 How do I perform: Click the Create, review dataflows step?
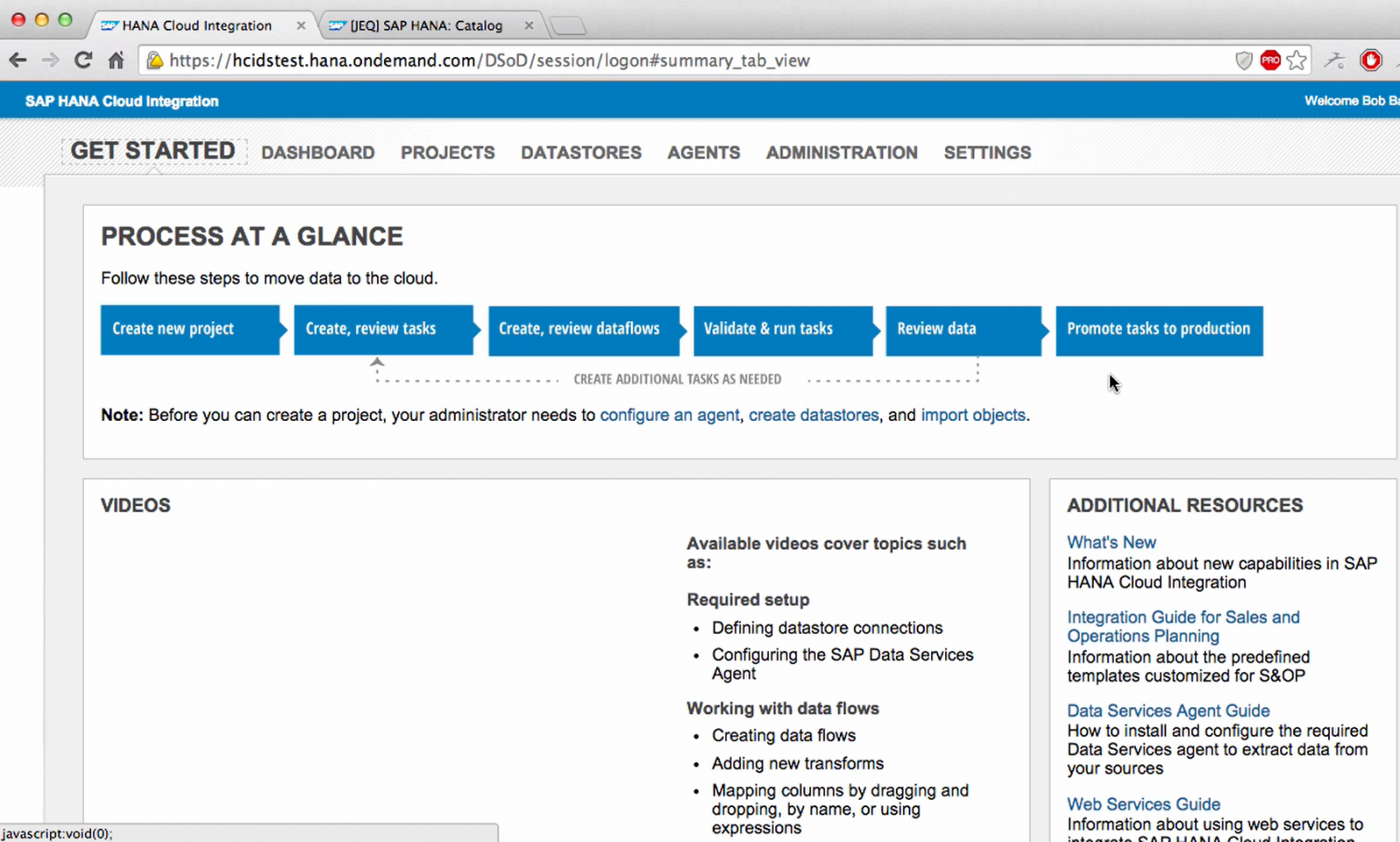coord(586,330)
